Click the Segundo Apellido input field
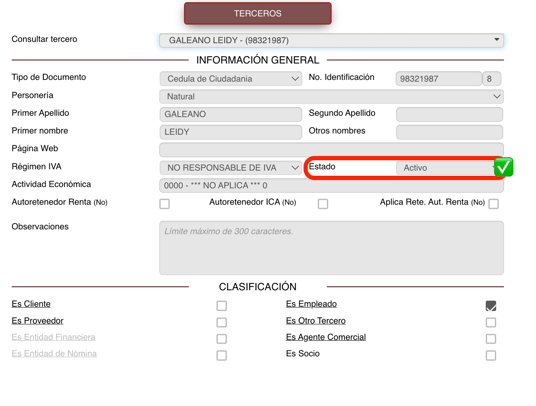The height and width of the screenshot is (406, 536). [449, 114]
